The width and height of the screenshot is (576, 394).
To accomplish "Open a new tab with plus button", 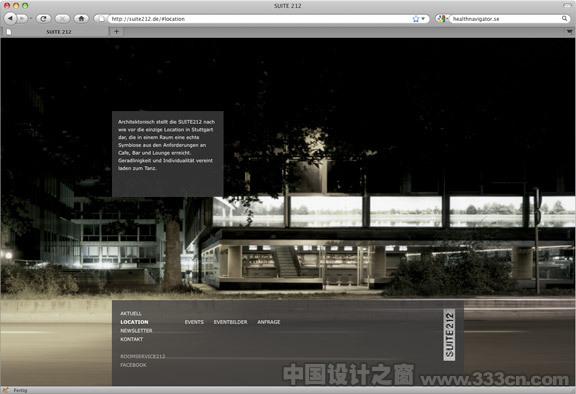I will pos(116,32).
